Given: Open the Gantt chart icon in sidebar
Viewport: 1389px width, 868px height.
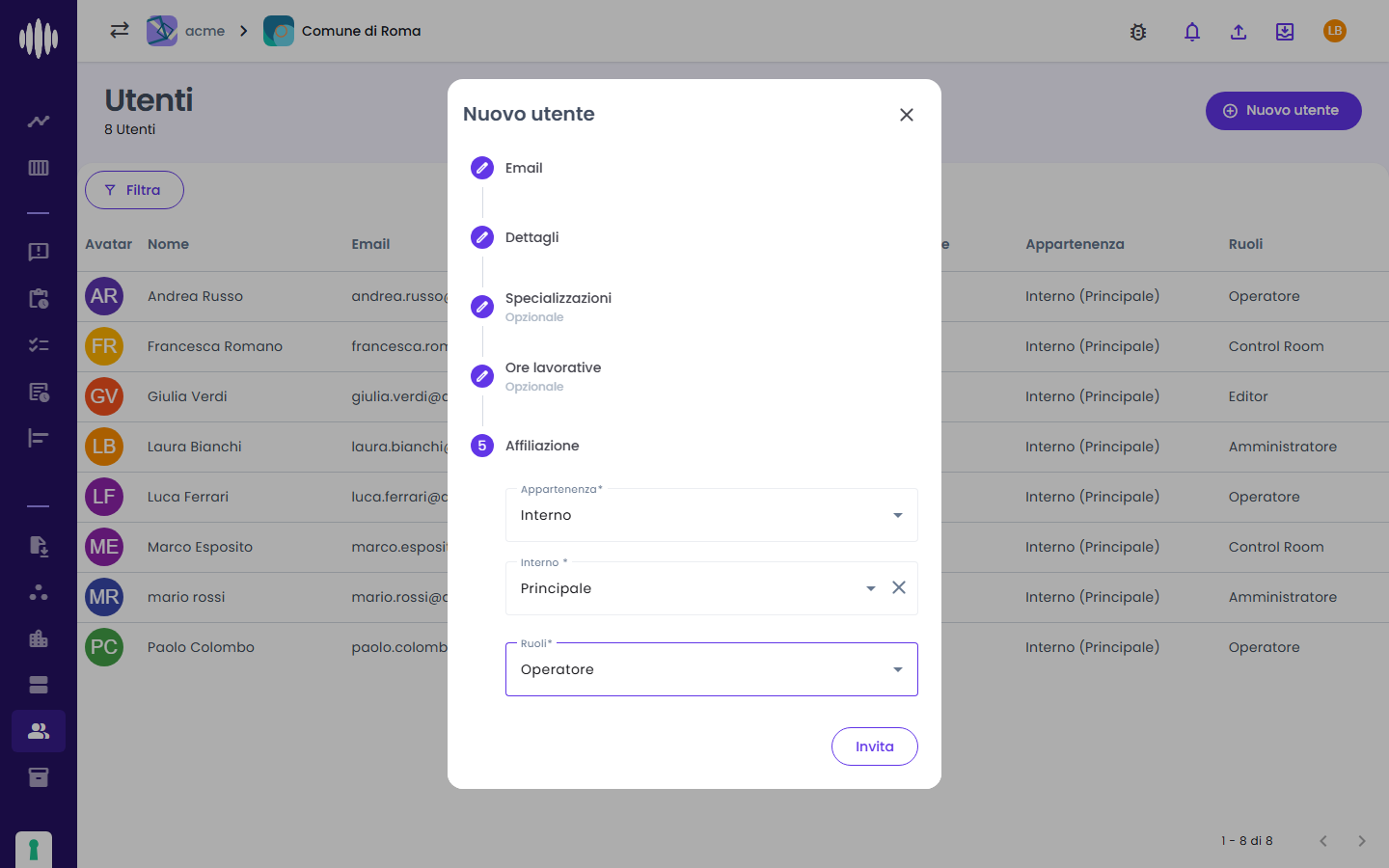Looking at the screenshot, I should (39, 438).
